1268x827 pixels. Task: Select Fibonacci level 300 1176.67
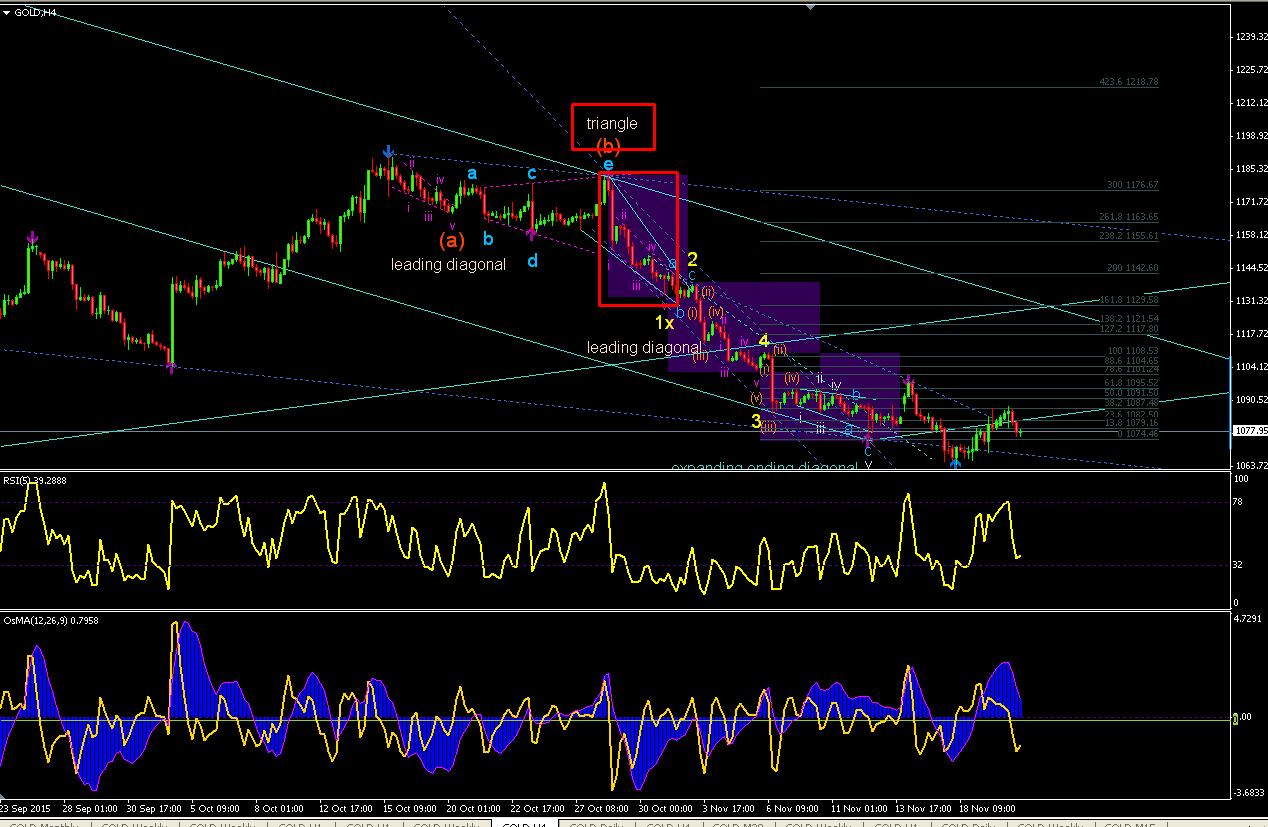tap(1132, 185)
